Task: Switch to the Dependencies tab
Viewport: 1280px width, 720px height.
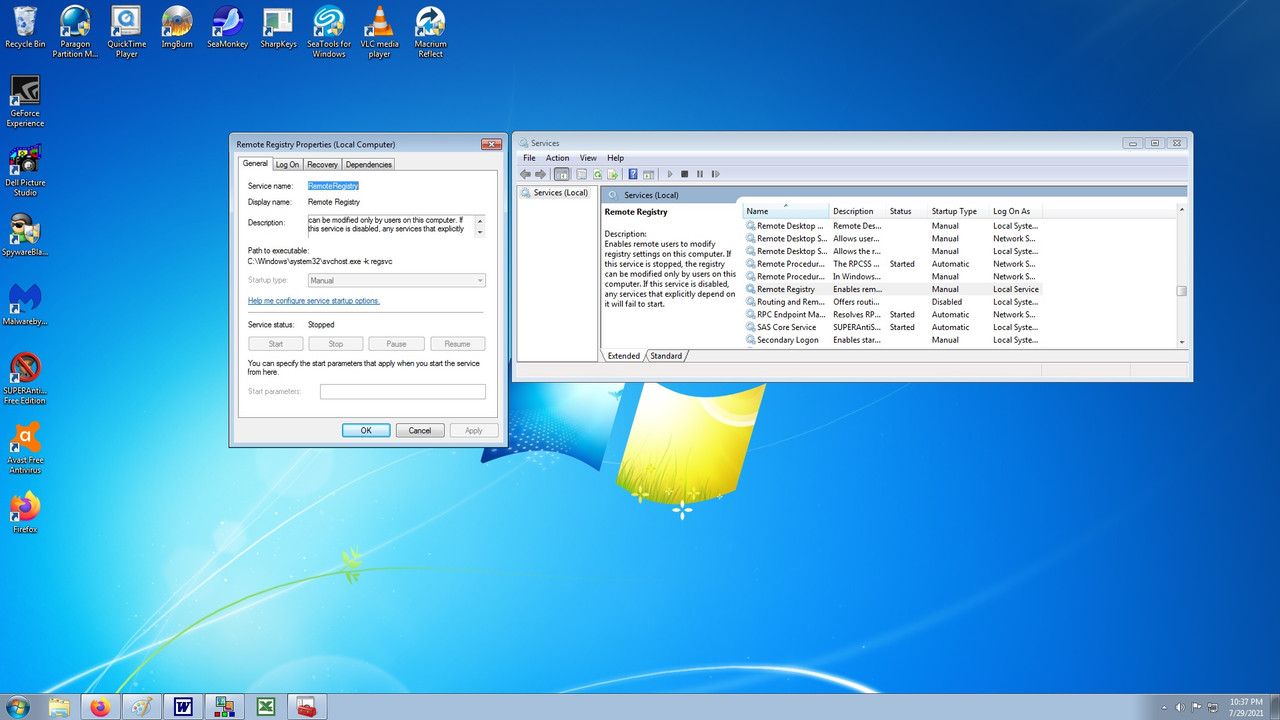Action: pyautogui.click(x=369, y=164)
